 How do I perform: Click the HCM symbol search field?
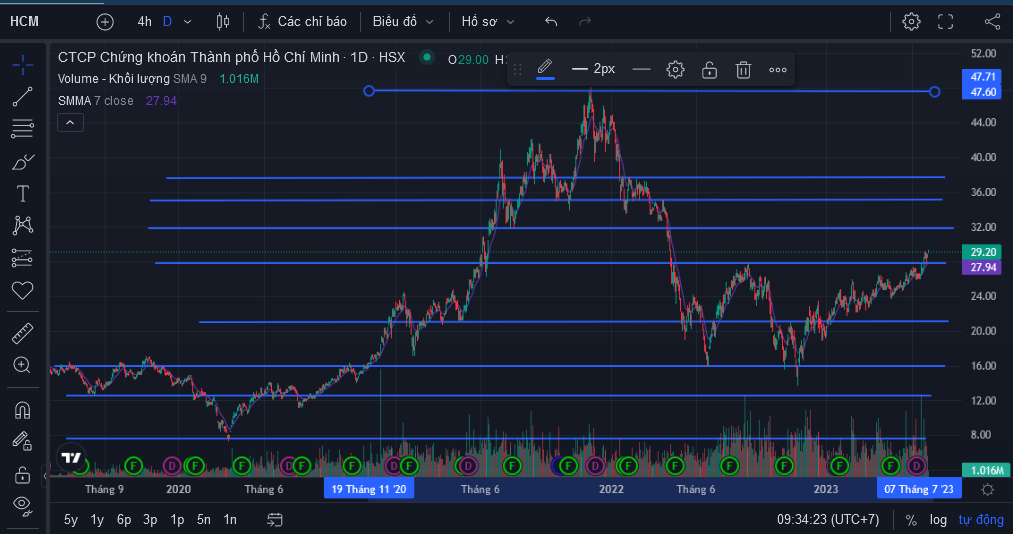25,22
